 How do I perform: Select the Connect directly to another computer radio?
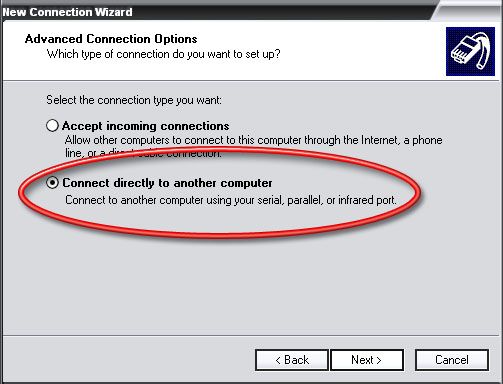(x=52, y=183)
